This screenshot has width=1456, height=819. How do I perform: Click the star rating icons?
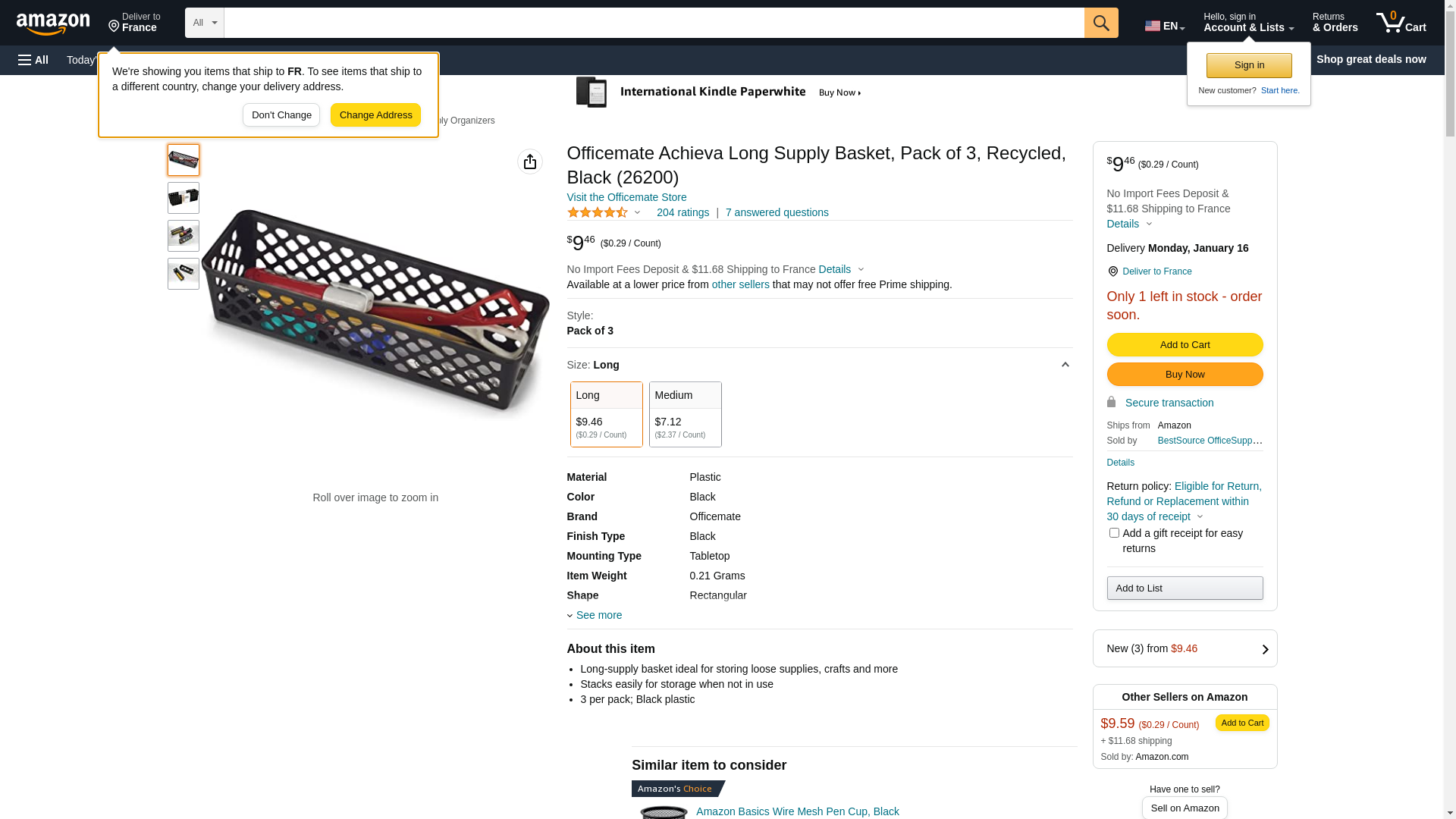598,213
